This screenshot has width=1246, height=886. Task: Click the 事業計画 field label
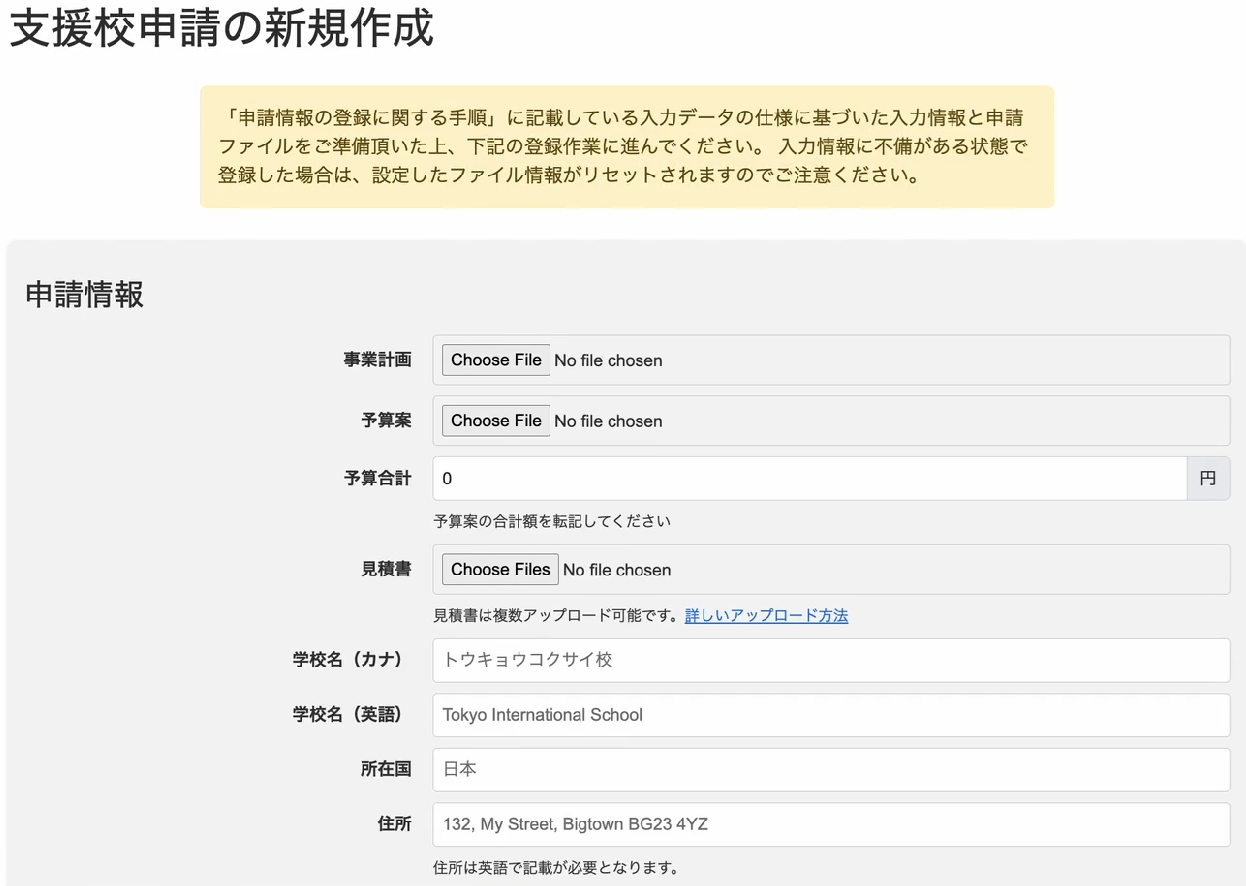tap(377, 360)
